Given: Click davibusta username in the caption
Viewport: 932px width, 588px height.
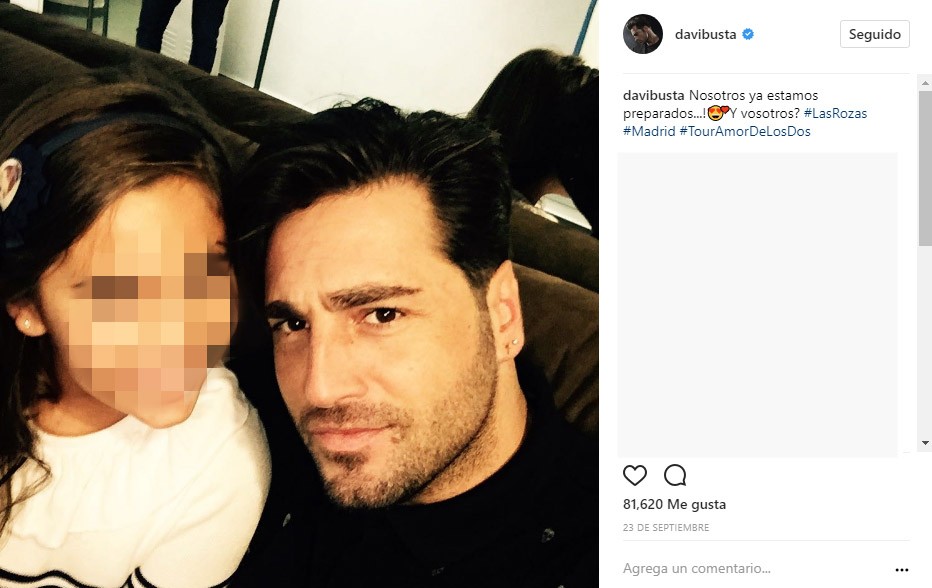Looking at the screenshot, I should click(x=653, y=95).
